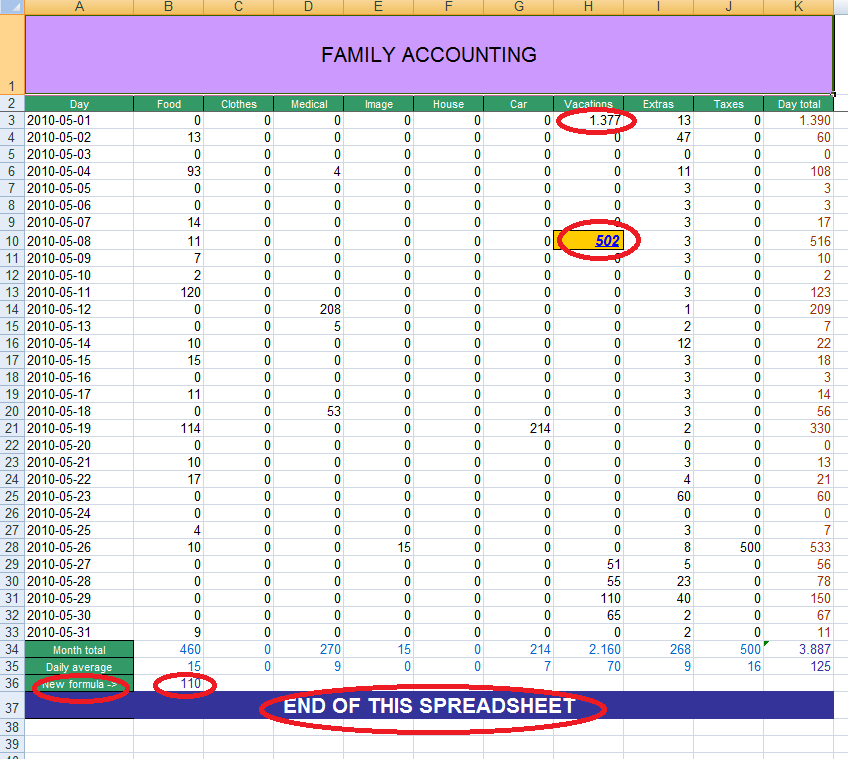Click the Month total label cell

pos(79,650)
